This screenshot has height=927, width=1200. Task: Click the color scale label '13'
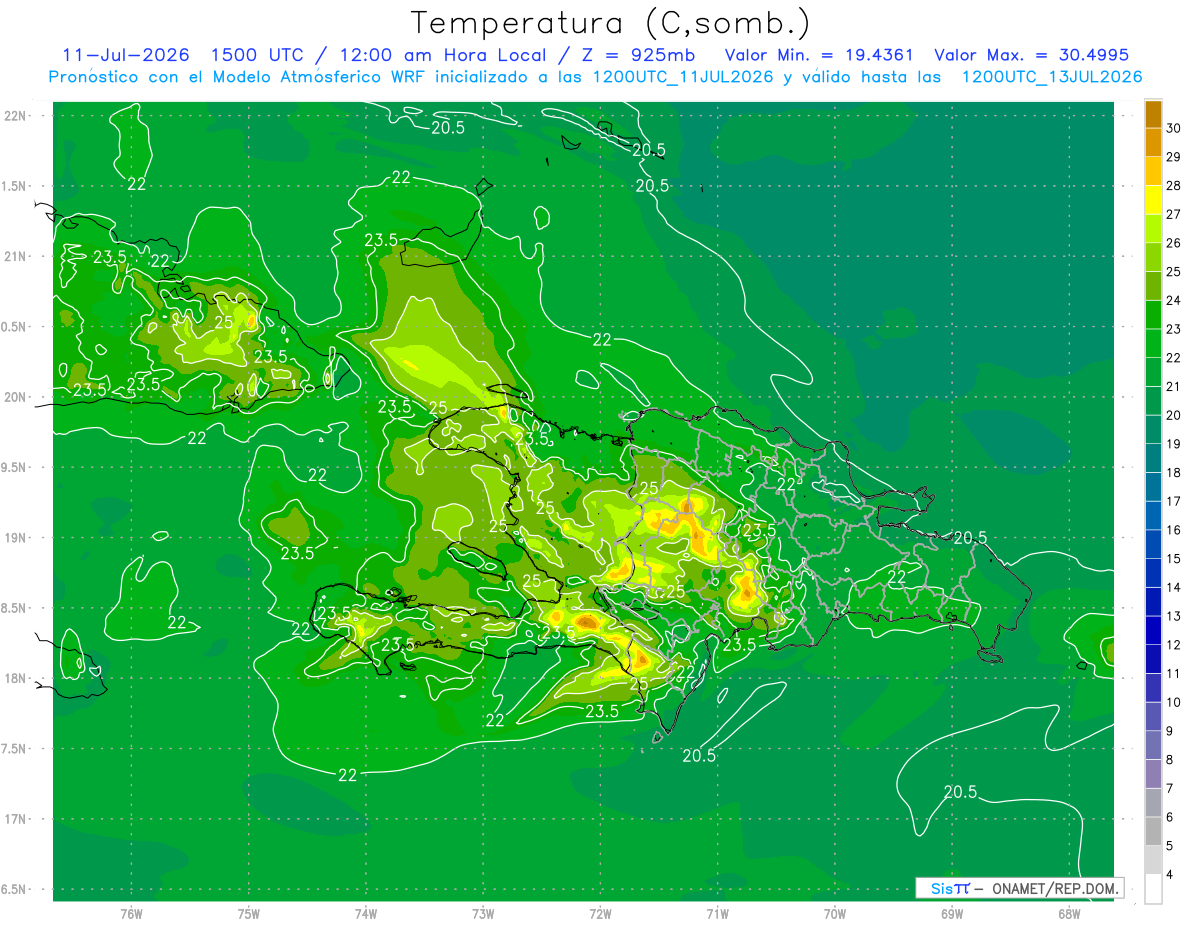1174,616
